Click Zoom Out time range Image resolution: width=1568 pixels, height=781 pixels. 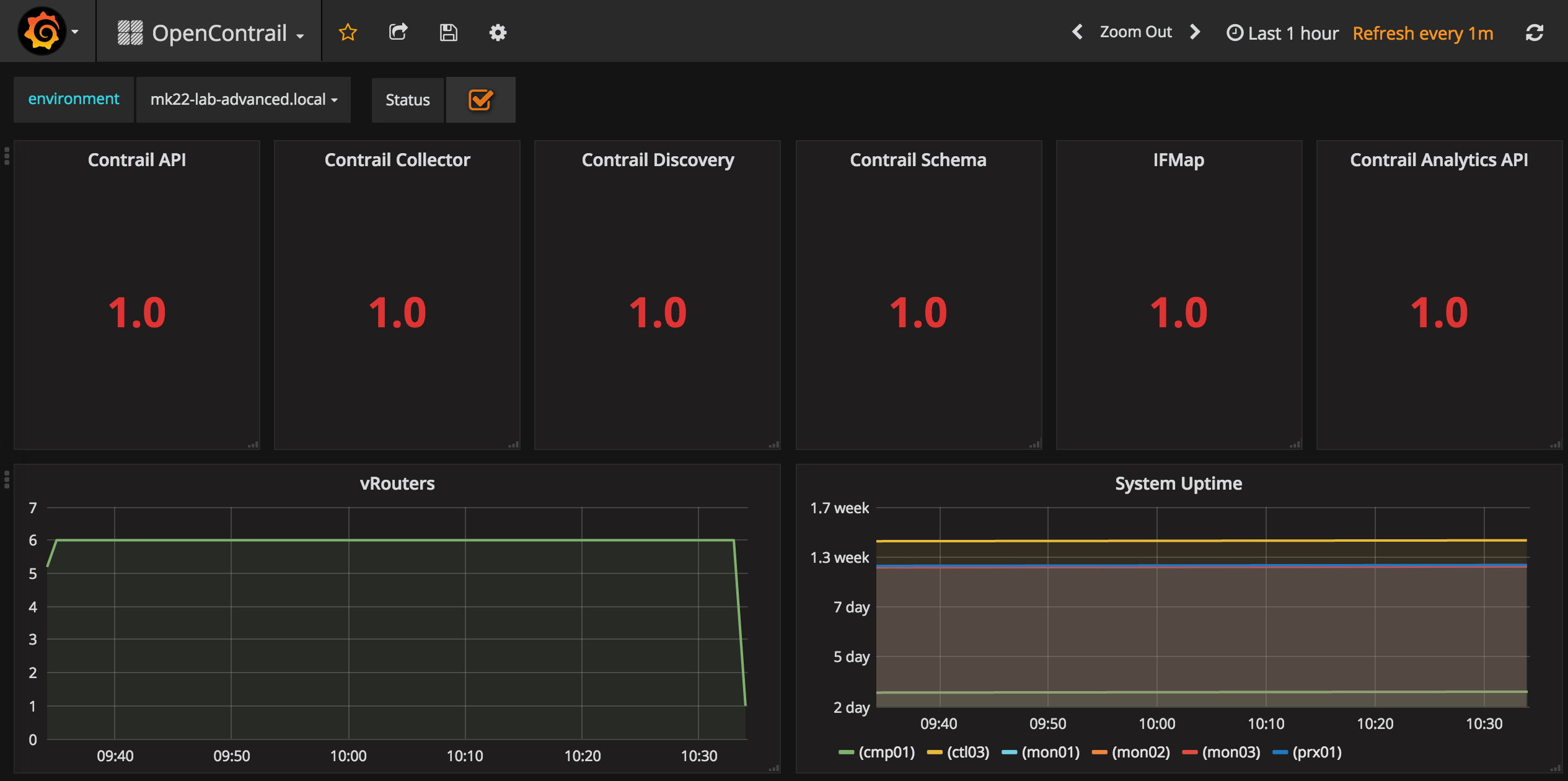pyautogui.click(x=1135, y=32)
